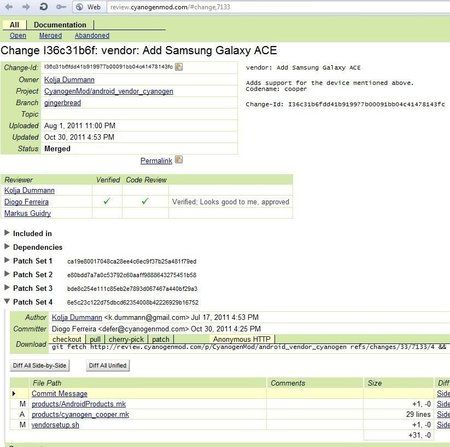Open the Commit Message file link
The image size is (450, 447).
pos(59,394)
